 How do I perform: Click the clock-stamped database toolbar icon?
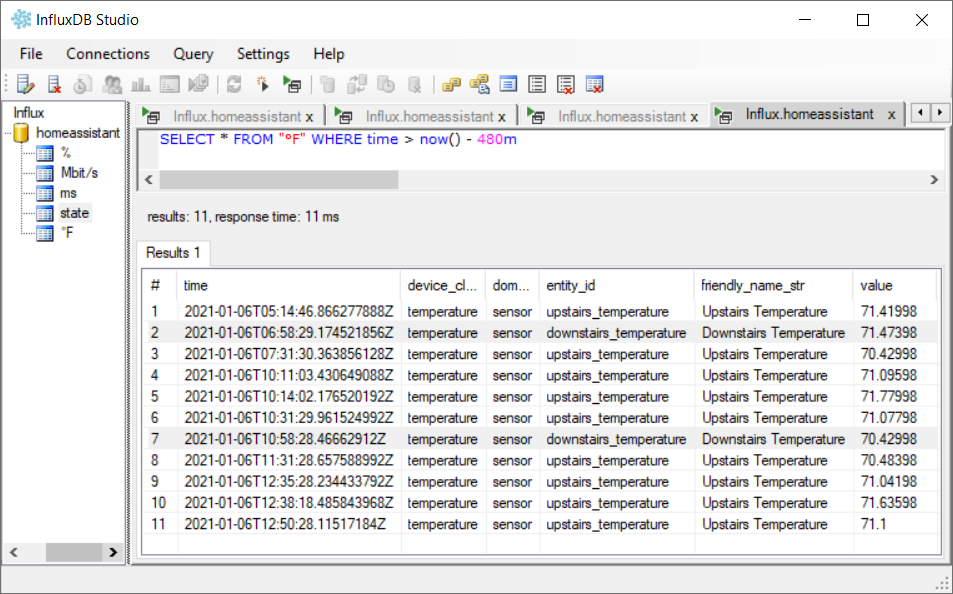[x=387, y=84]
